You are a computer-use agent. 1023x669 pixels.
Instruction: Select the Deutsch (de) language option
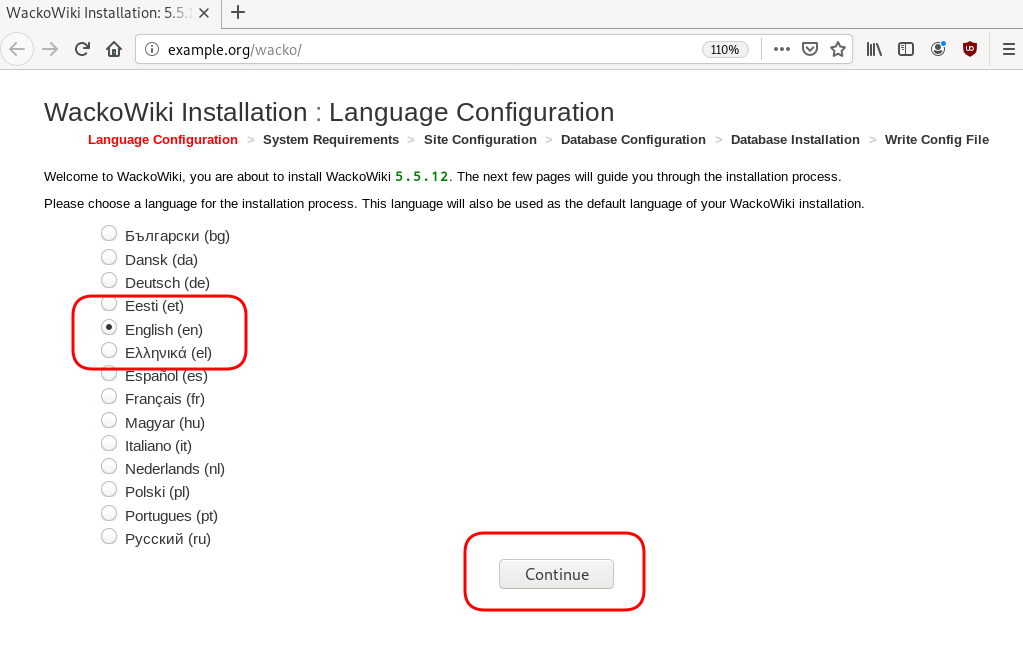(109, 282)
